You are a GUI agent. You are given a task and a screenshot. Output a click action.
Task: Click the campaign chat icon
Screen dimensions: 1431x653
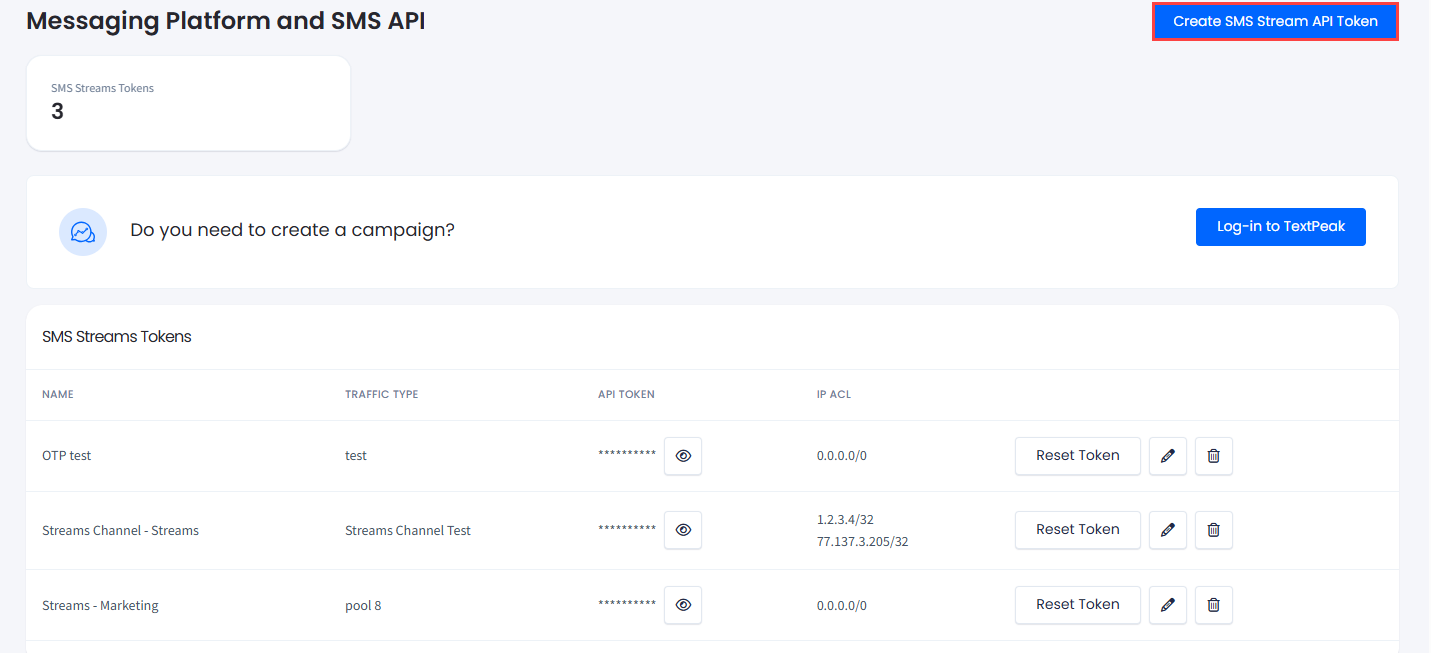click(x=83, y=232)
